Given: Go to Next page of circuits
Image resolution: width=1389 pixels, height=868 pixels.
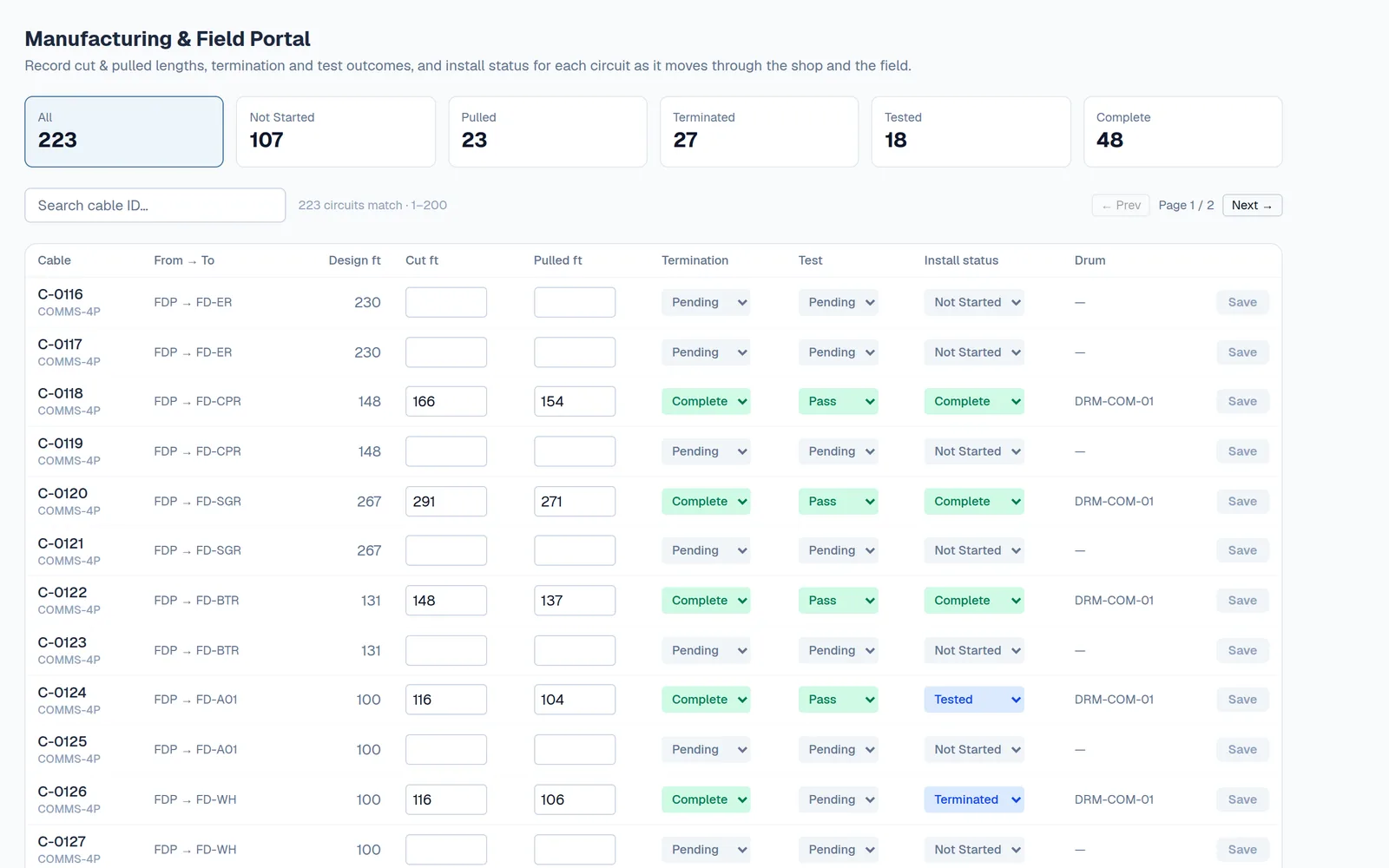Looking at the screenshot, I should (x=1252, y=205).
